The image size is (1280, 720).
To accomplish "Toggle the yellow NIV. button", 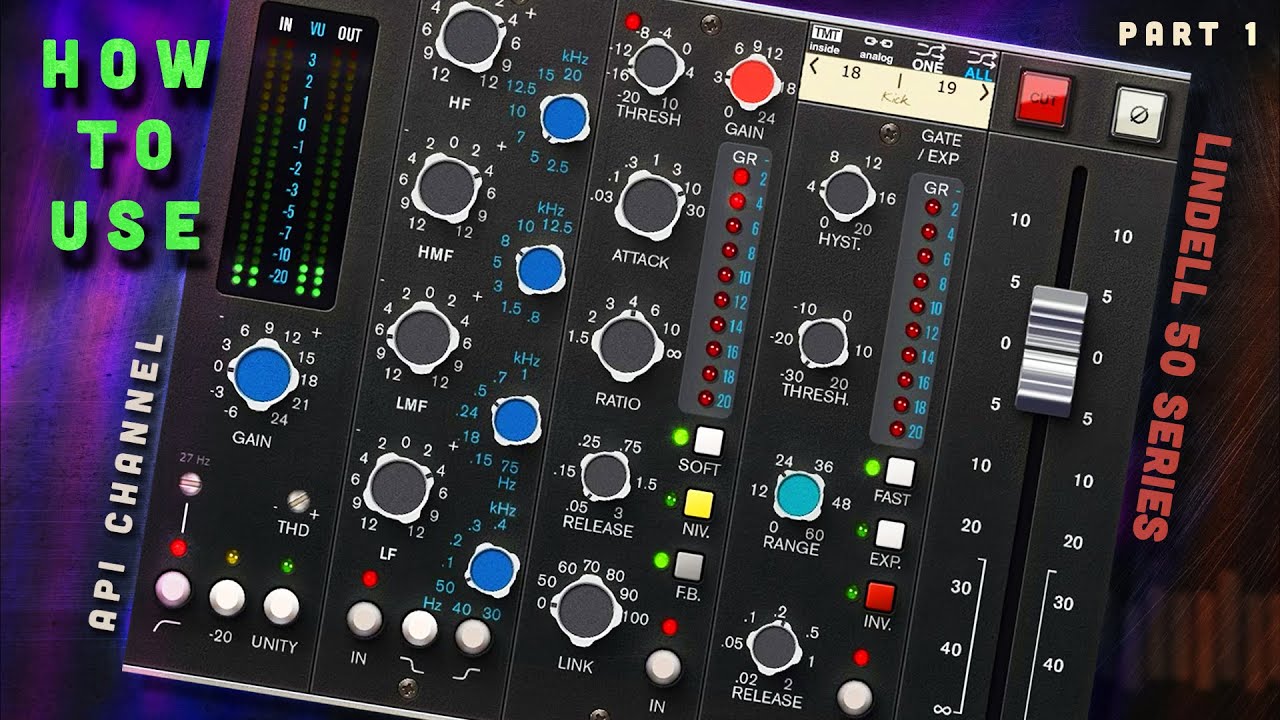I will [x=698, y=503].
